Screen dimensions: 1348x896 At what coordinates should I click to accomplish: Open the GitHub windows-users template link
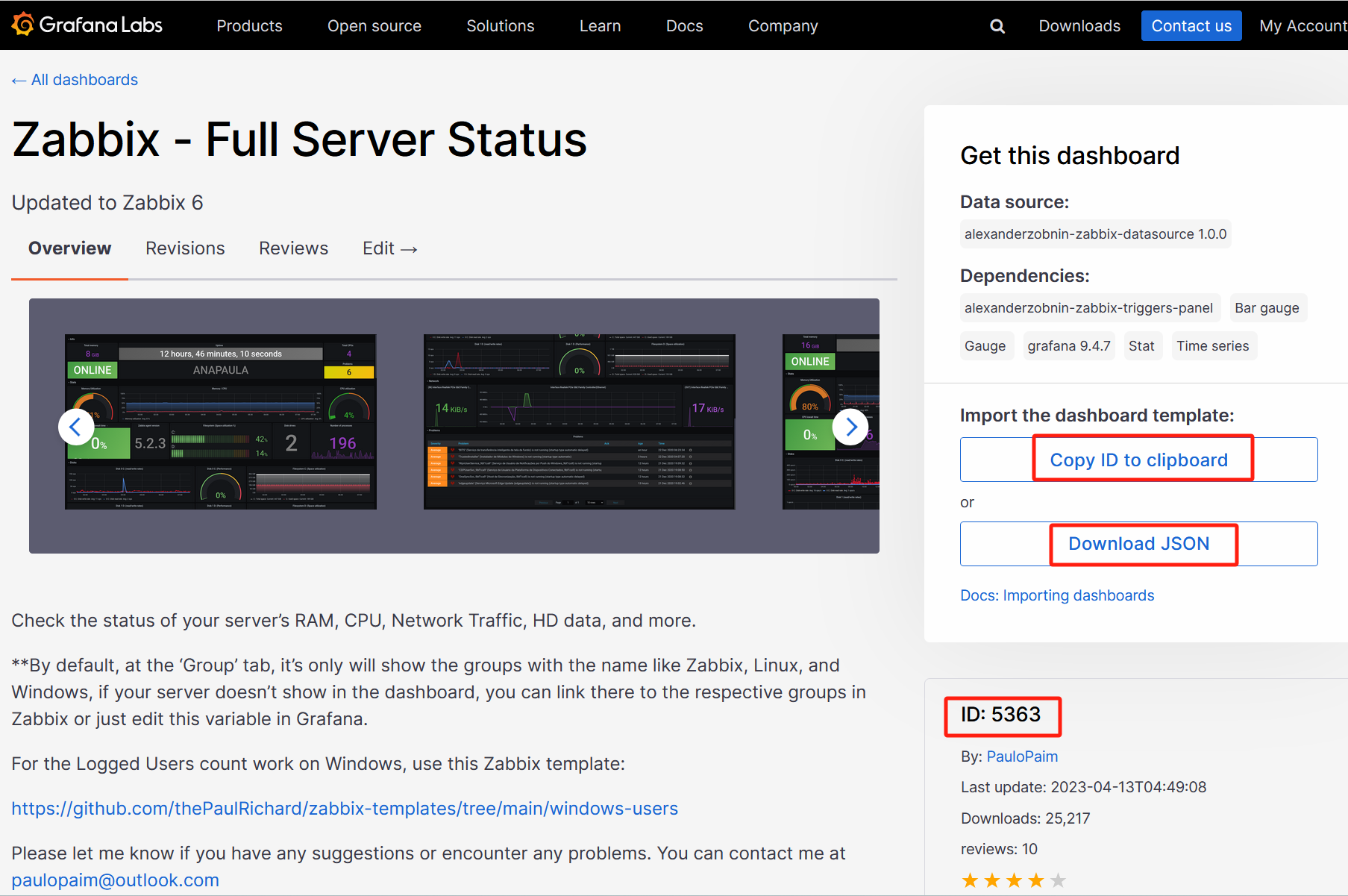(345, 809)
